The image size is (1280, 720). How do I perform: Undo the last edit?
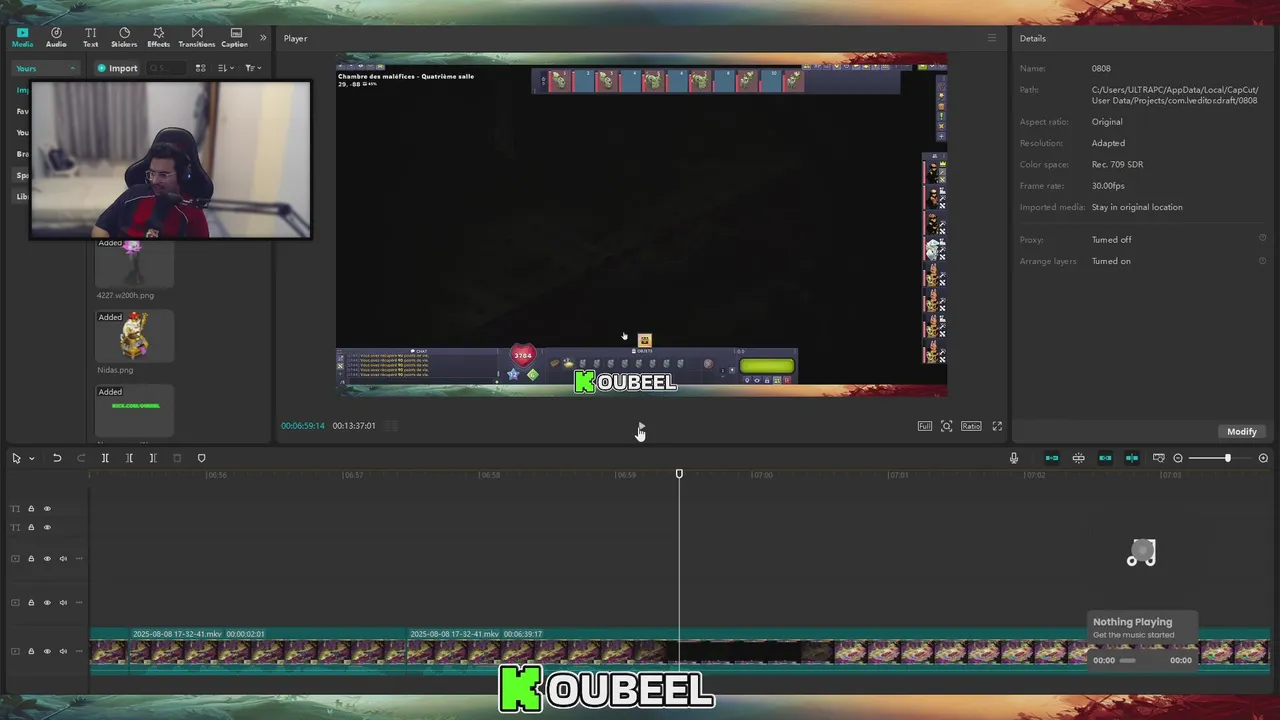(x=57, y=458)
